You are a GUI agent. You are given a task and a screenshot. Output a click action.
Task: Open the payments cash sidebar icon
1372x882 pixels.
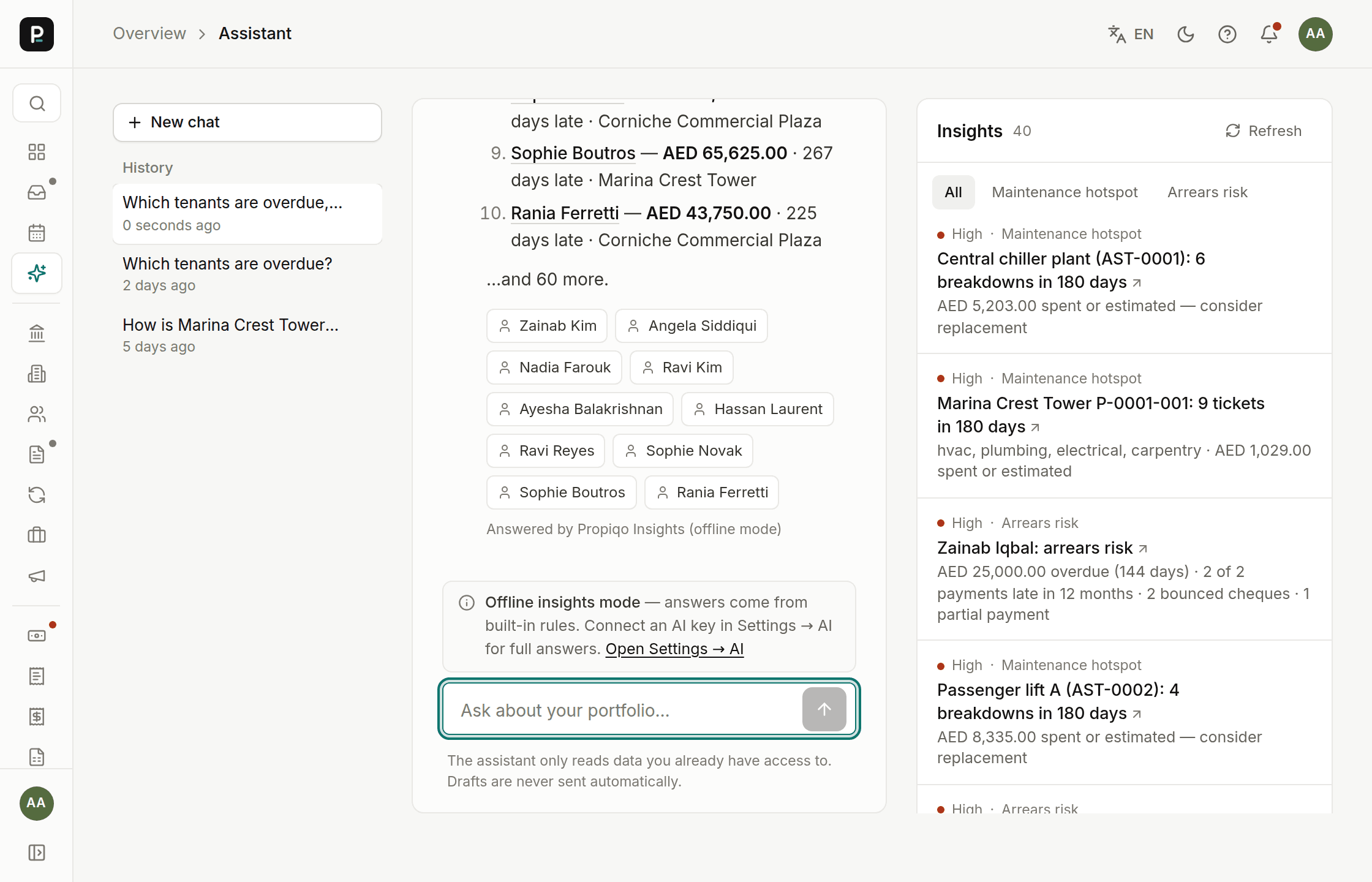37,636
